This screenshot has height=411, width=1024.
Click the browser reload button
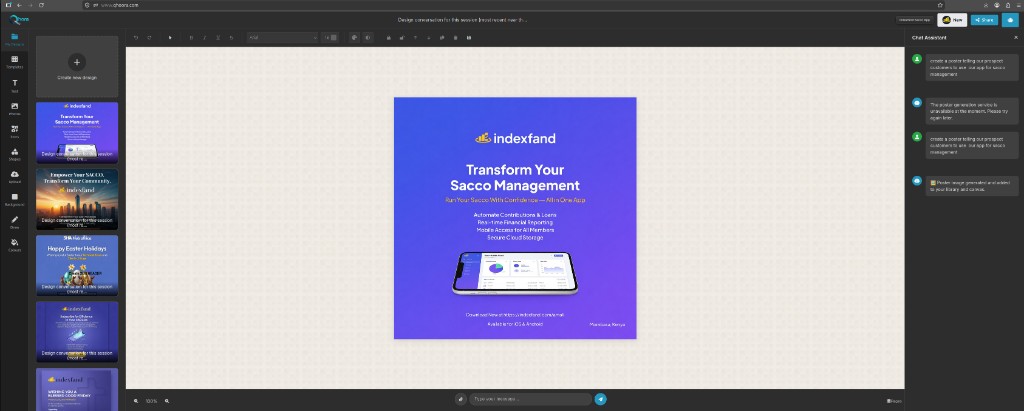[x=42, y=5]
